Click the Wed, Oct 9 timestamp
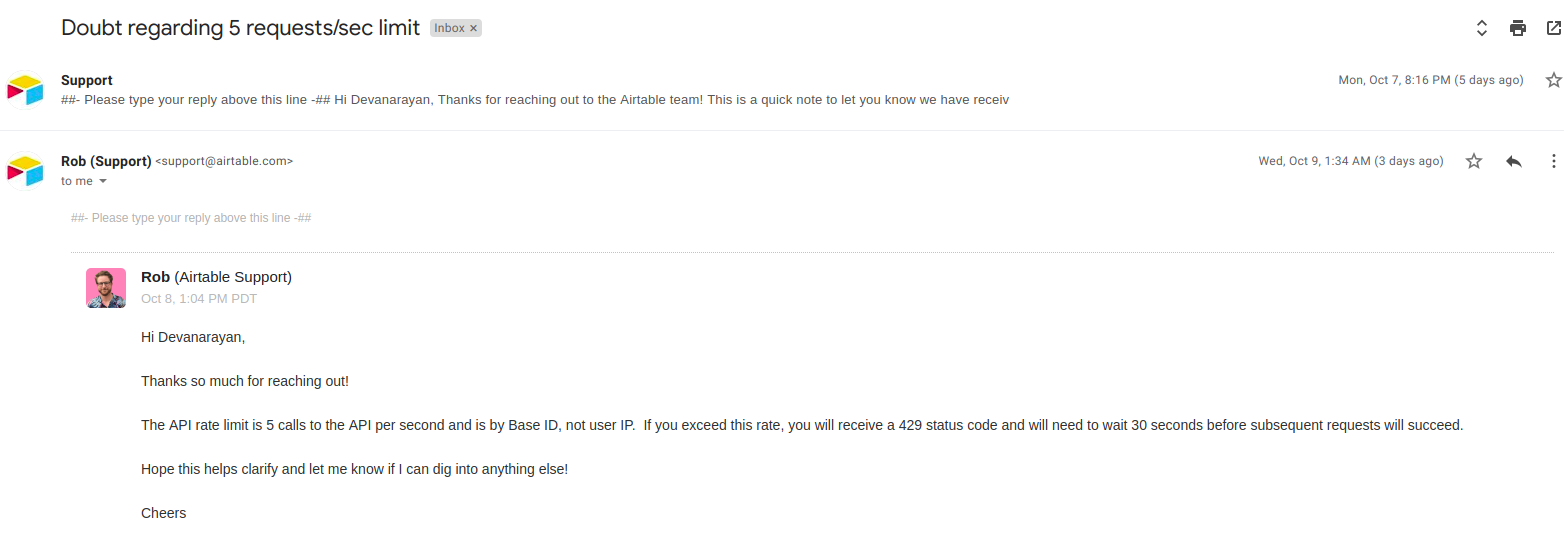Viewport: 1565px width, 556px height. (x=1350, y=161)
